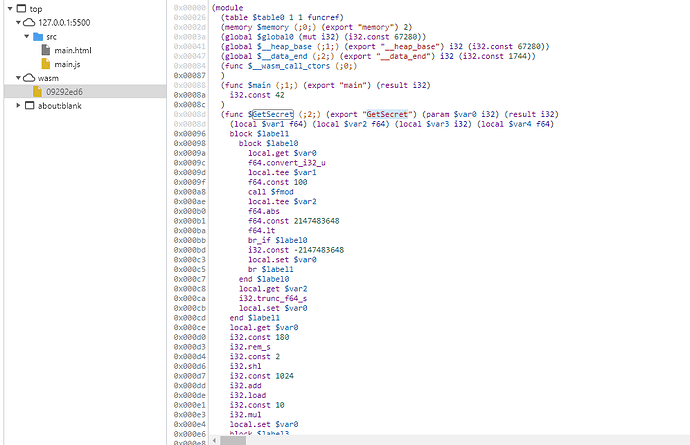Collapse the wasm origin node
The image size is (690, 445).
tap(18, 78)
